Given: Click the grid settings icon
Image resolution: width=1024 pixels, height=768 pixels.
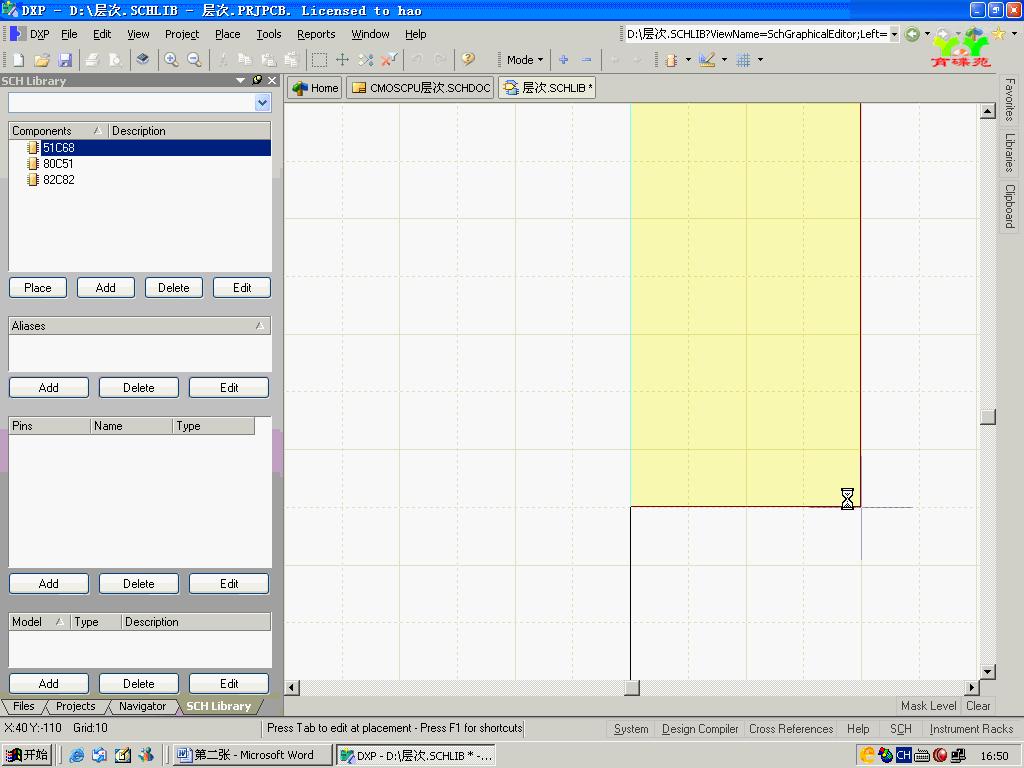Looking at the screenshot, I should click(743, 60).
